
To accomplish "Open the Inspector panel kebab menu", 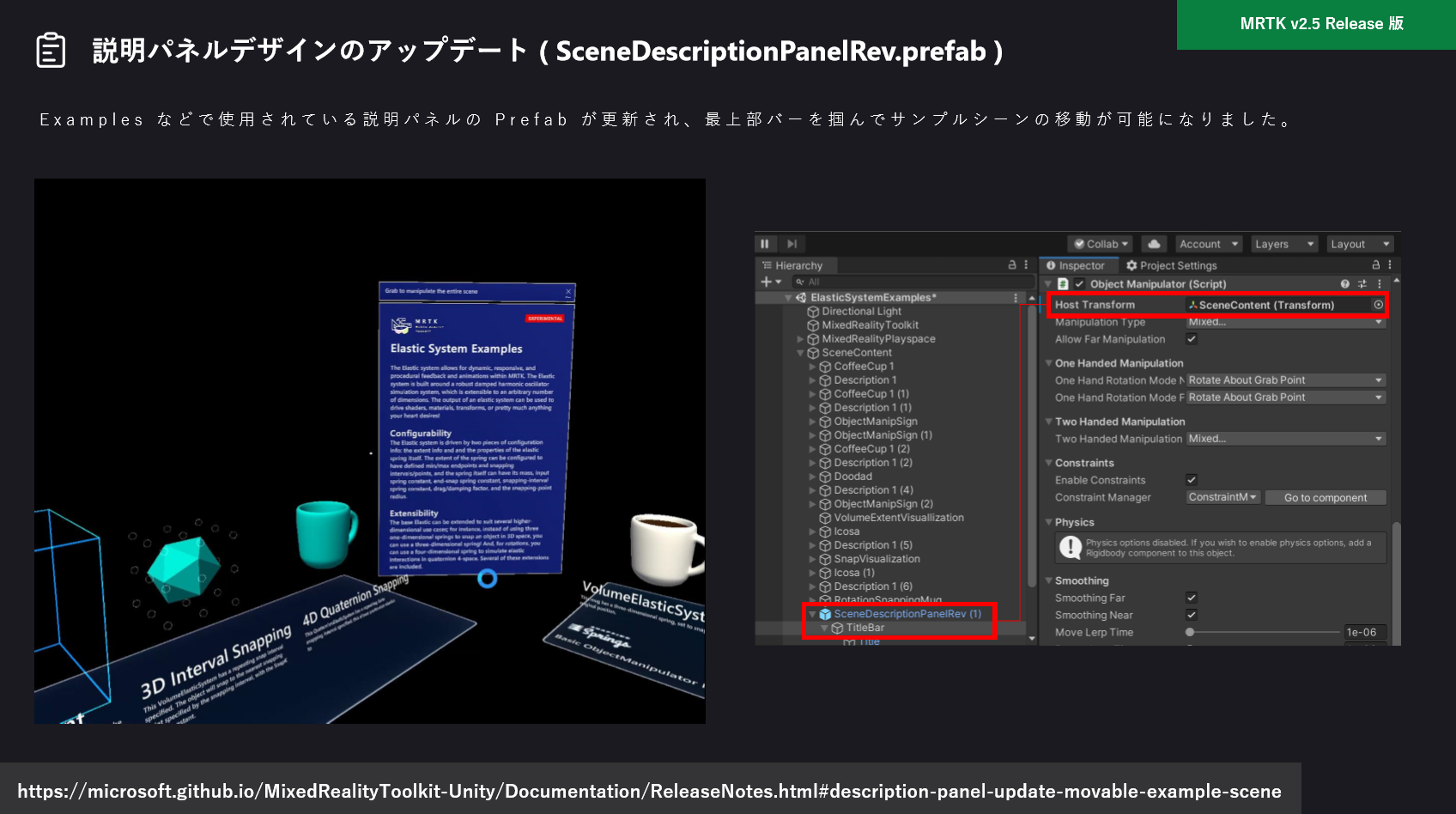I will tap(1390, 265).
